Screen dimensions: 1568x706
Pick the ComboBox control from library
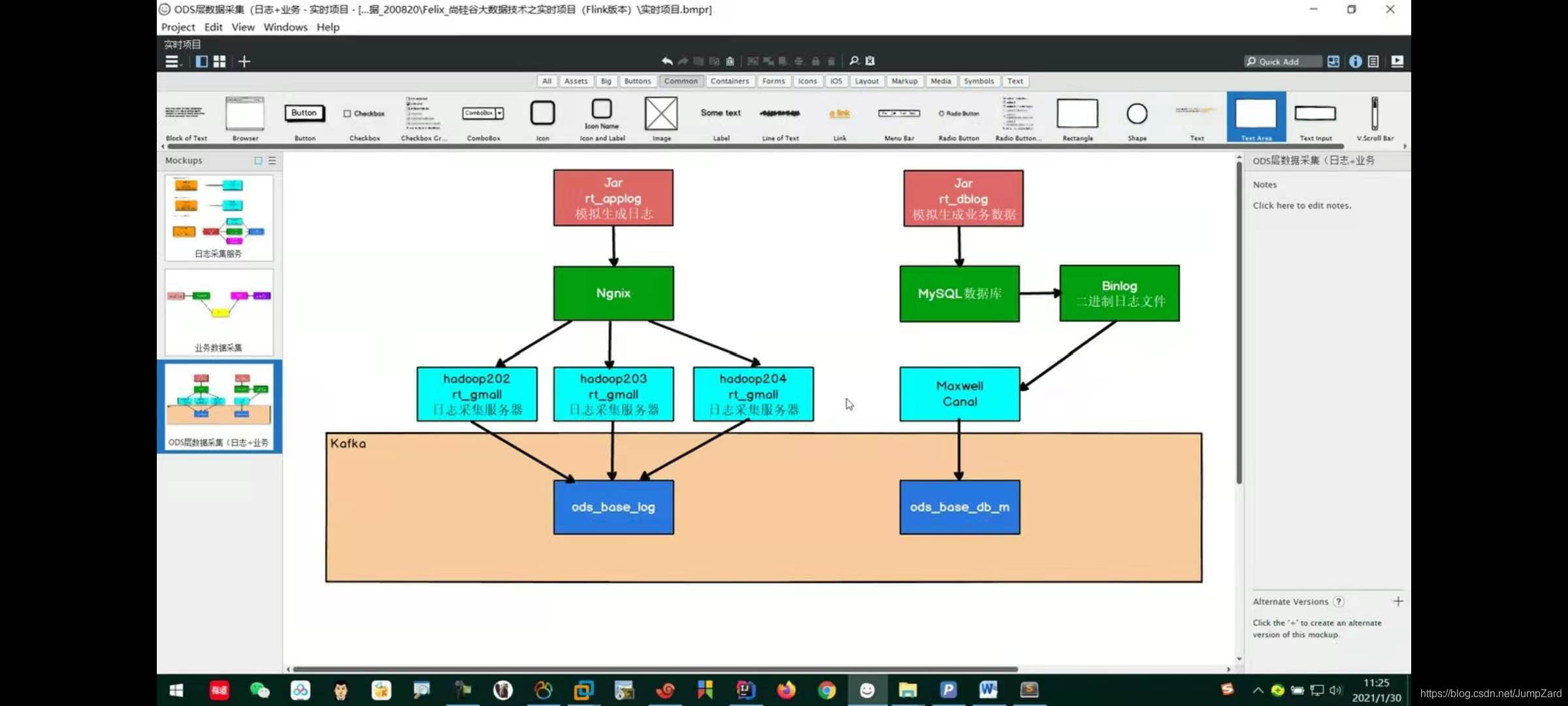pyautogui.click(x=483, y=118)
